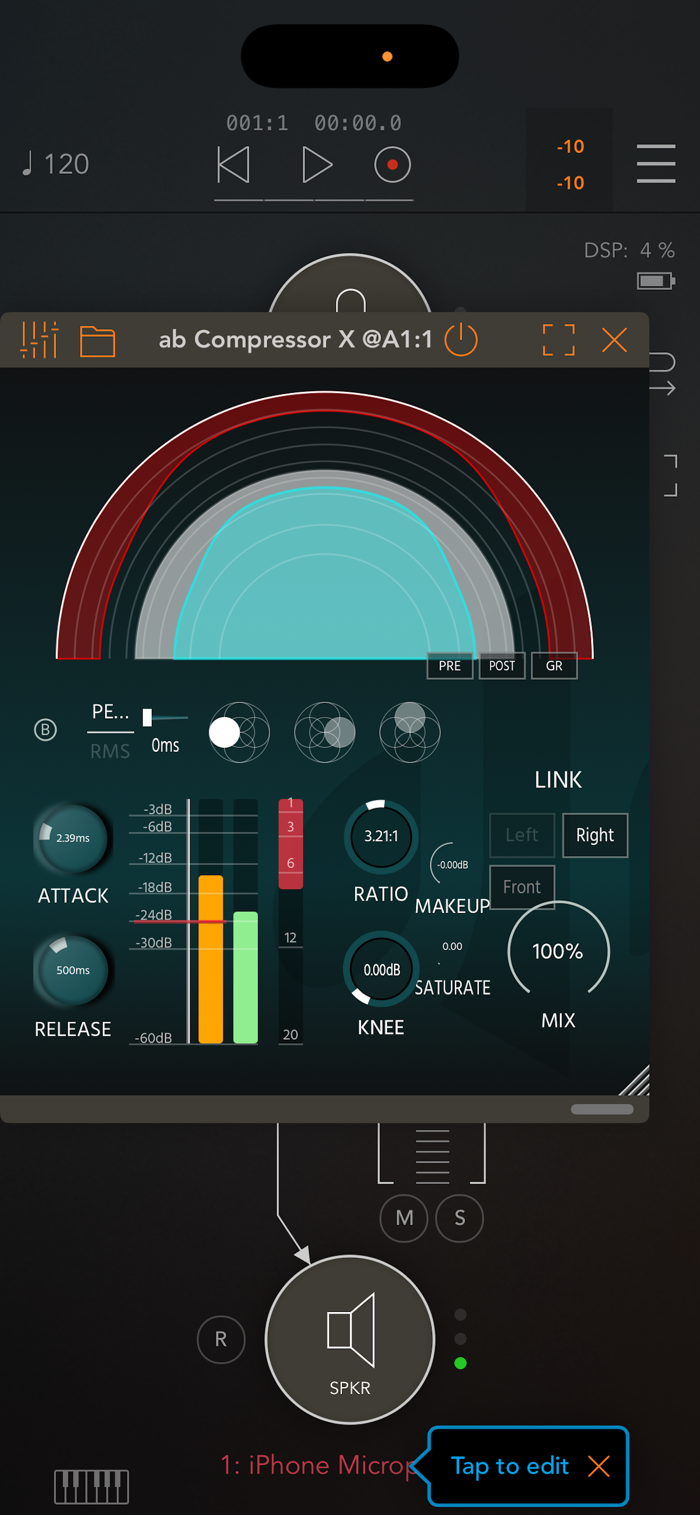Tap the SPKR speaker output node
The height and width of the screenshot is (1515, 700).
click(x=350, y=1340)
